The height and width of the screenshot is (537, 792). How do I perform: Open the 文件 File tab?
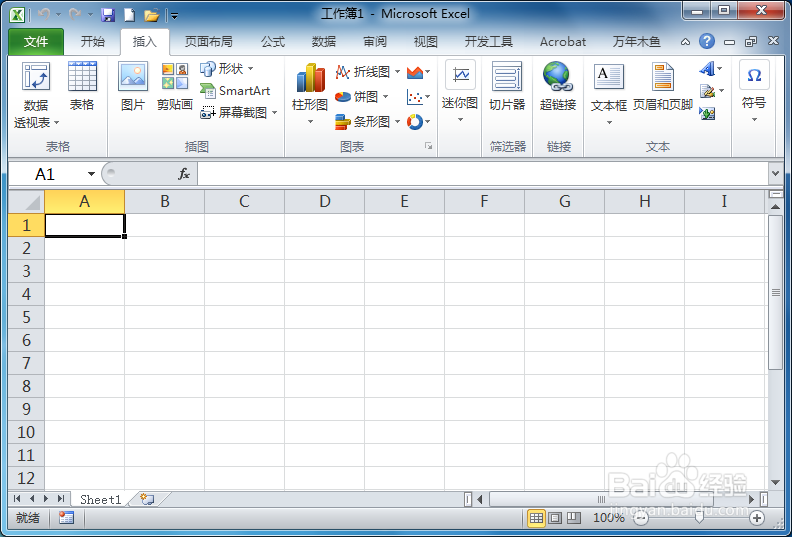pos(36,41)
